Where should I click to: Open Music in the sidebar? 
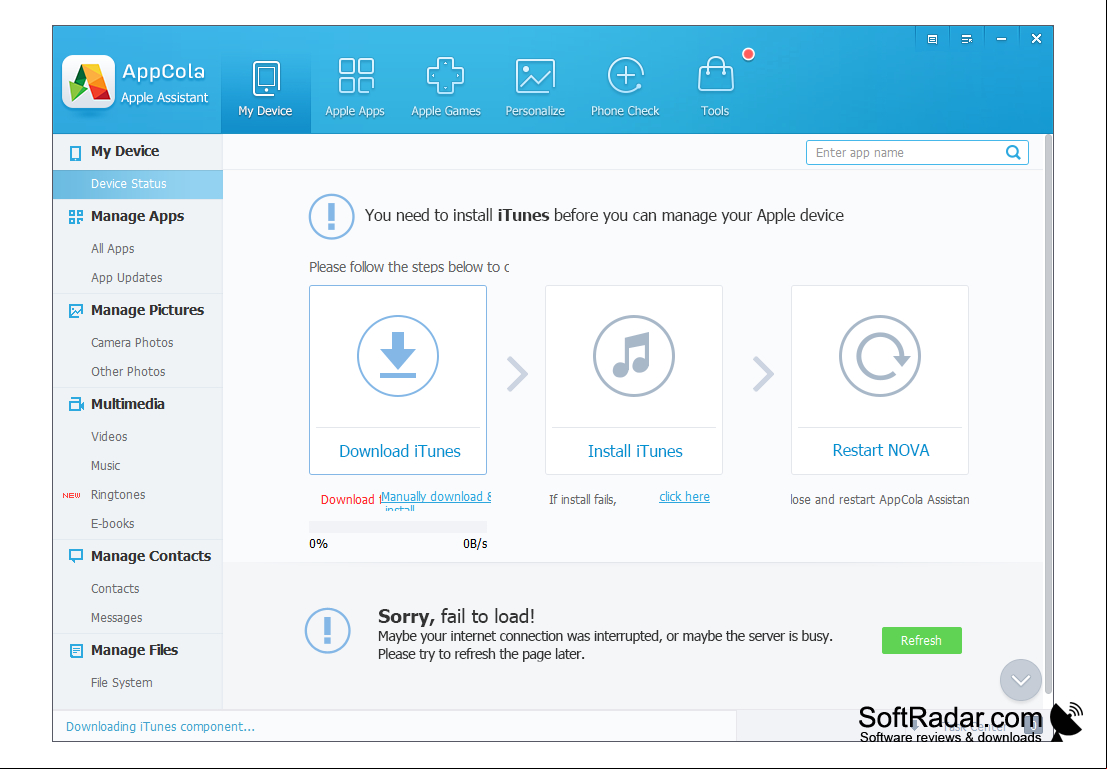pyautogui.click(x=105, y=465)
